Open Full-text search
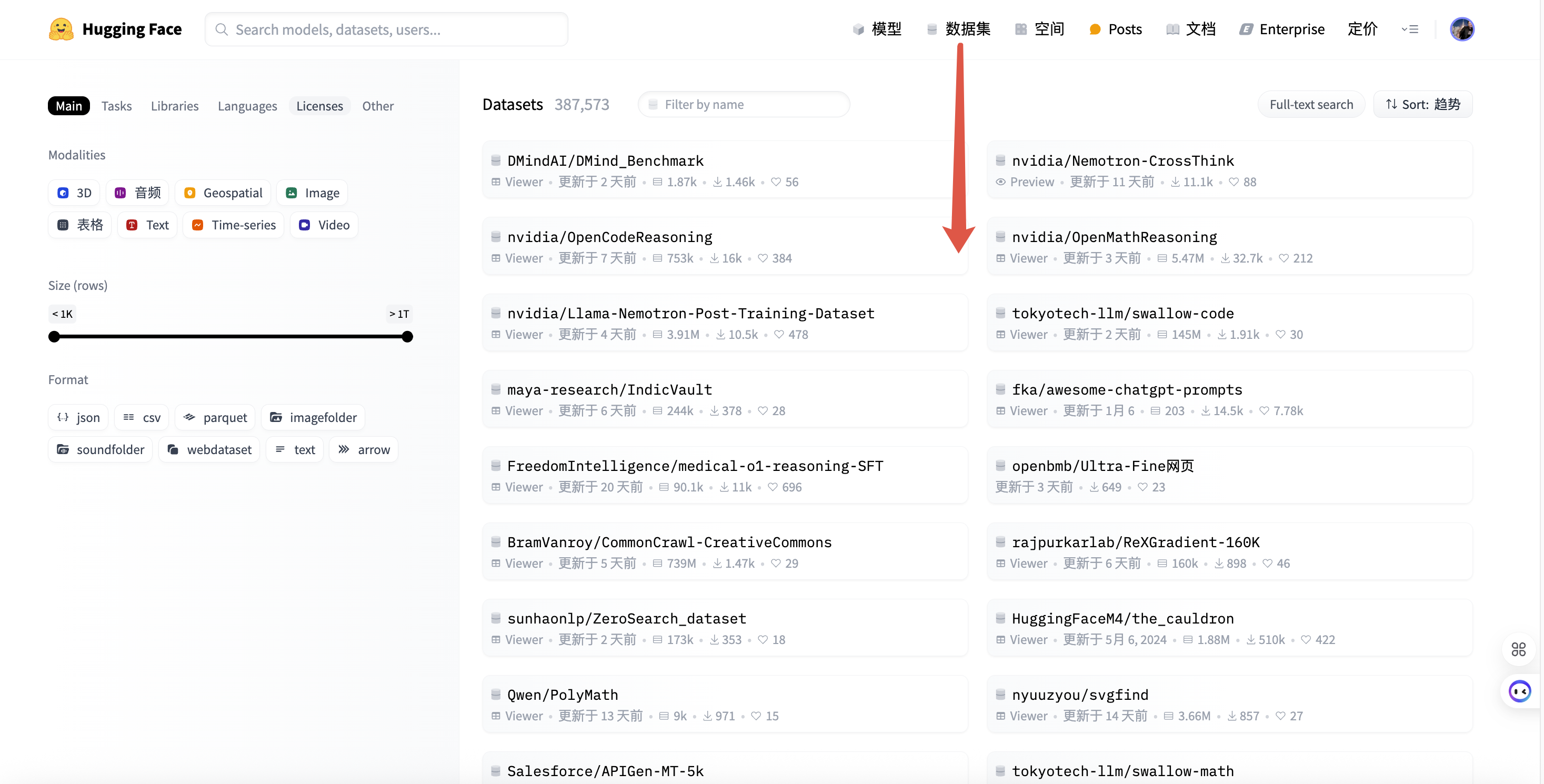1544x784 pixels. (1311, 104)
